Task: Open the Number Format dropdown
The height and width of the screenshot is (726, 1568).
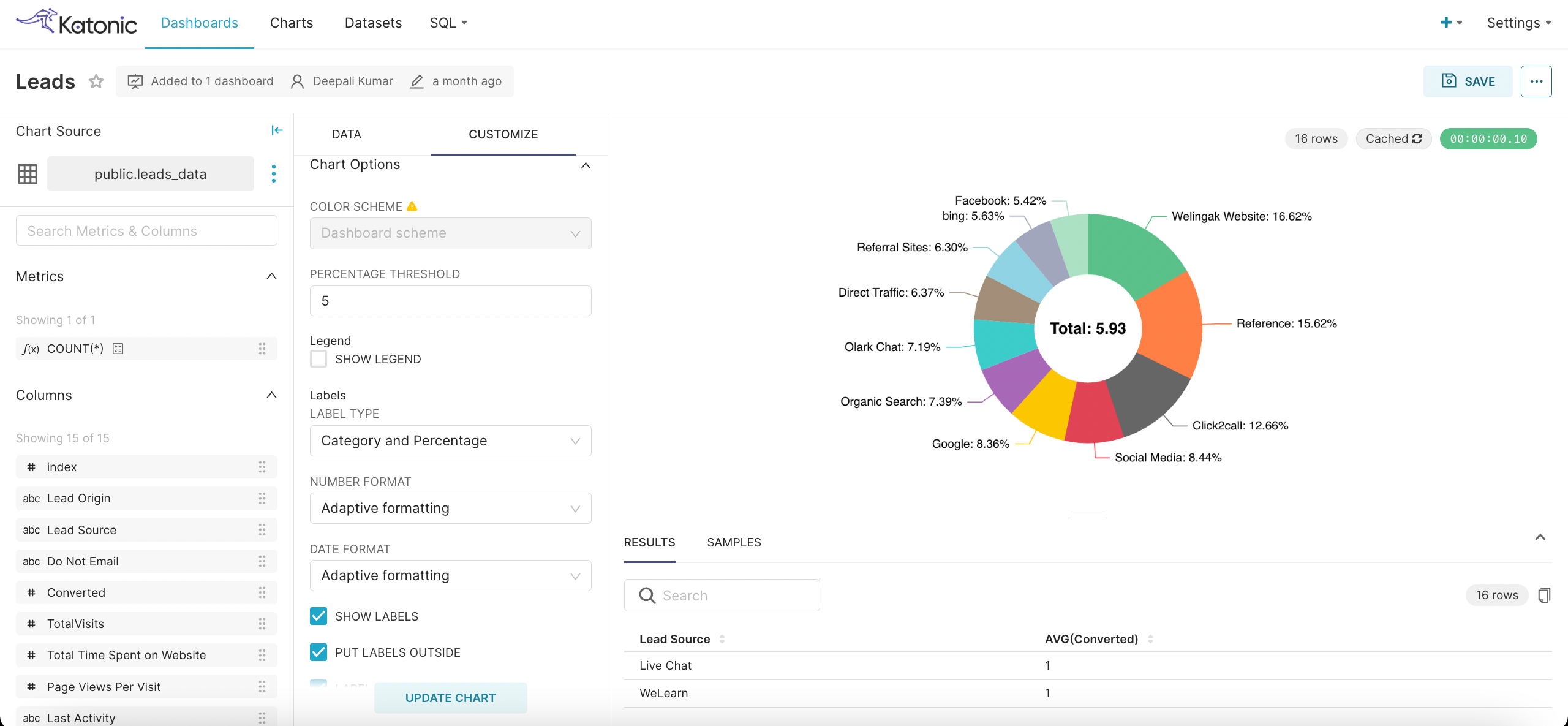Action: point(451,509)
